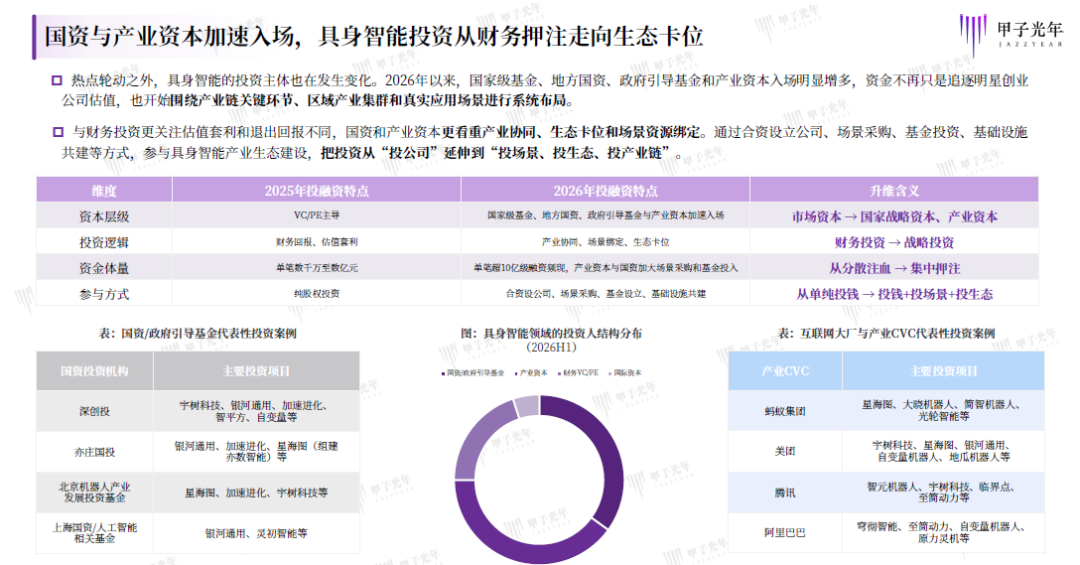
Task: Click the cell 星海图、加速进化、宇树科技等
Action: pos(256,492)
